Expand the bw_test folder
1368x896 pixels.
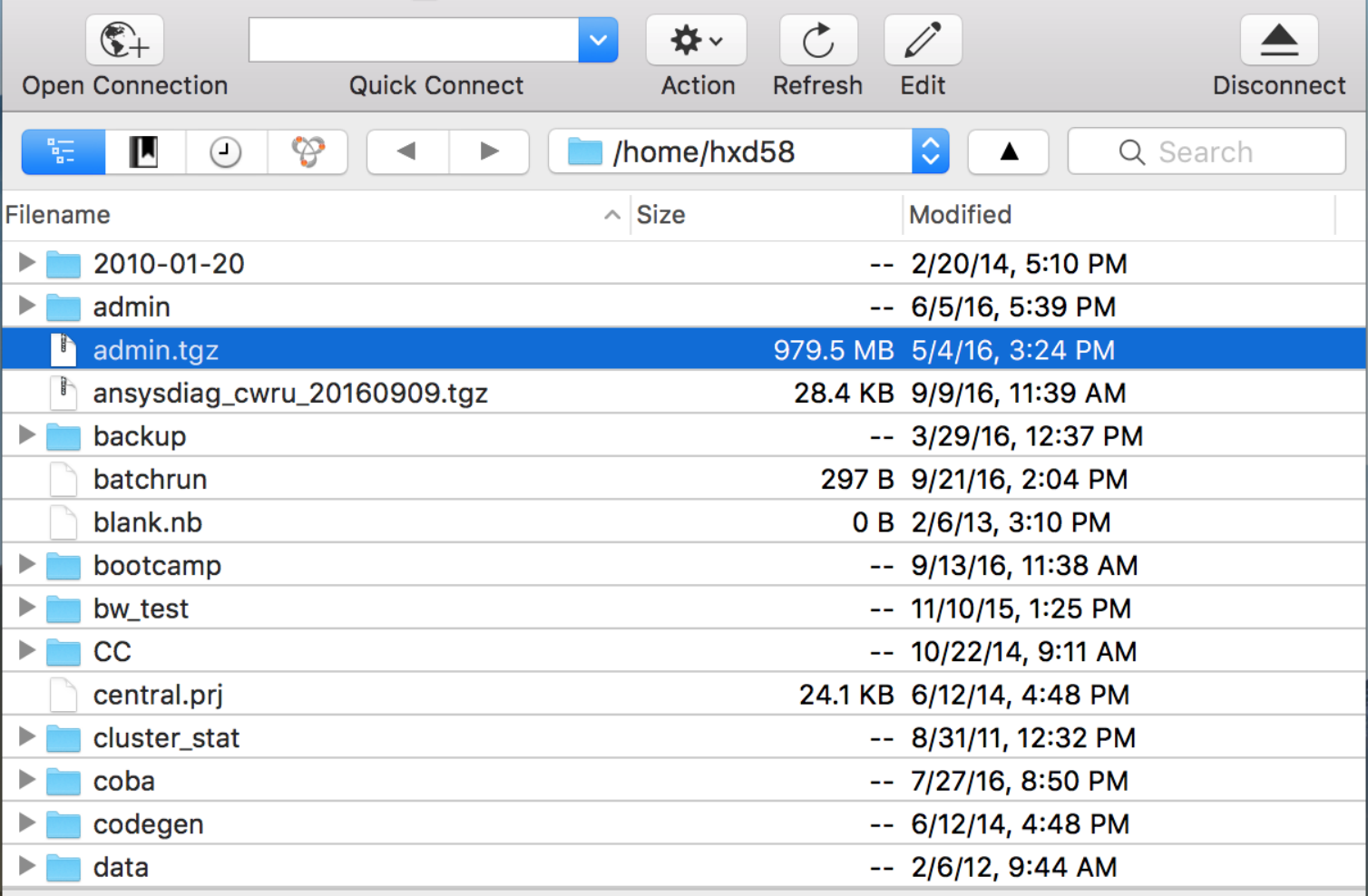[27, 609]
